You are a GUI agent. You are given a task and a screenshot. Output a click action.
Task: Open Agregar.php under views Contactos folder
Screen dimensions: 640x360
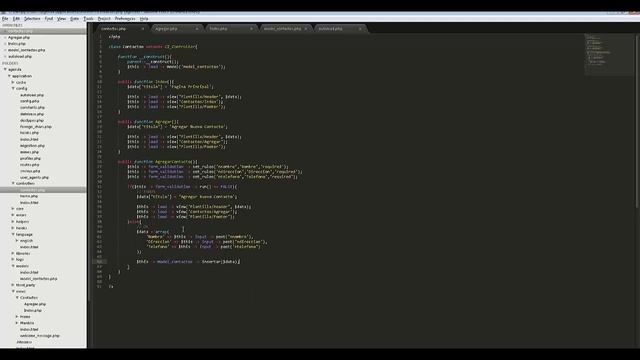coord(35,304)
